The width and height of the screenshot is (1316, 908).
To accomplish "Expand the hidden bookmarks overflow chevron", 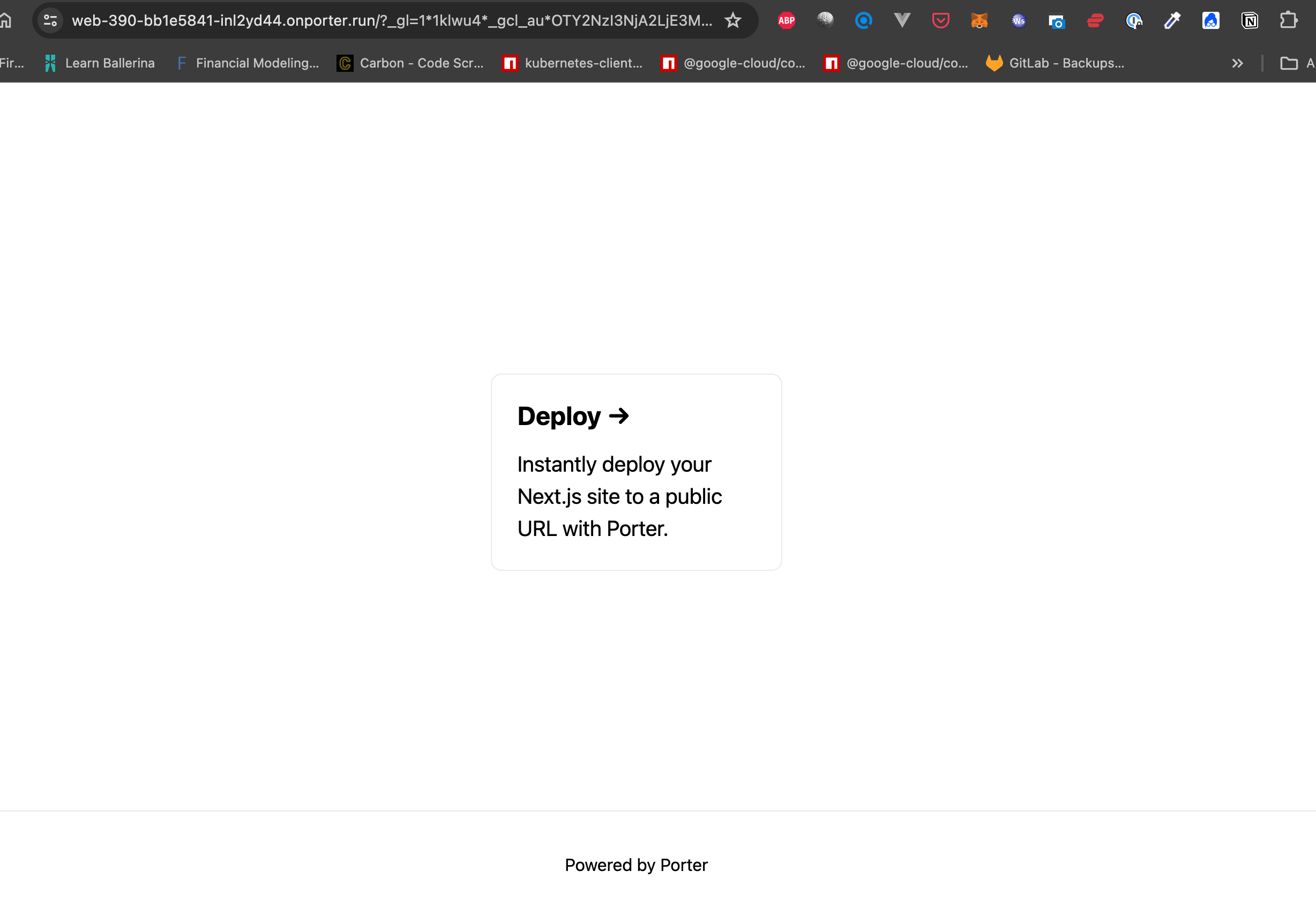I will 1237,63.
